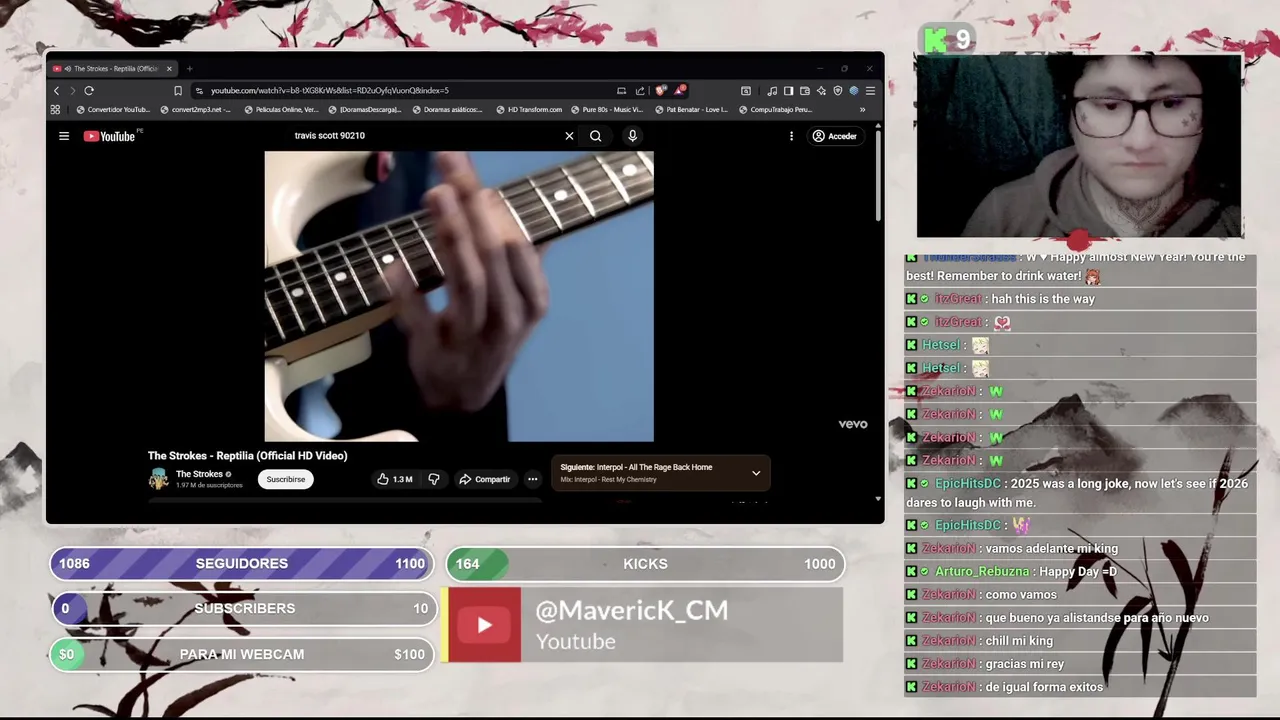Viewport: 1280px width, 720px height.
Task: Click the leftmost square icon in the toolbar extensions
Action: (x=745, y=91)
